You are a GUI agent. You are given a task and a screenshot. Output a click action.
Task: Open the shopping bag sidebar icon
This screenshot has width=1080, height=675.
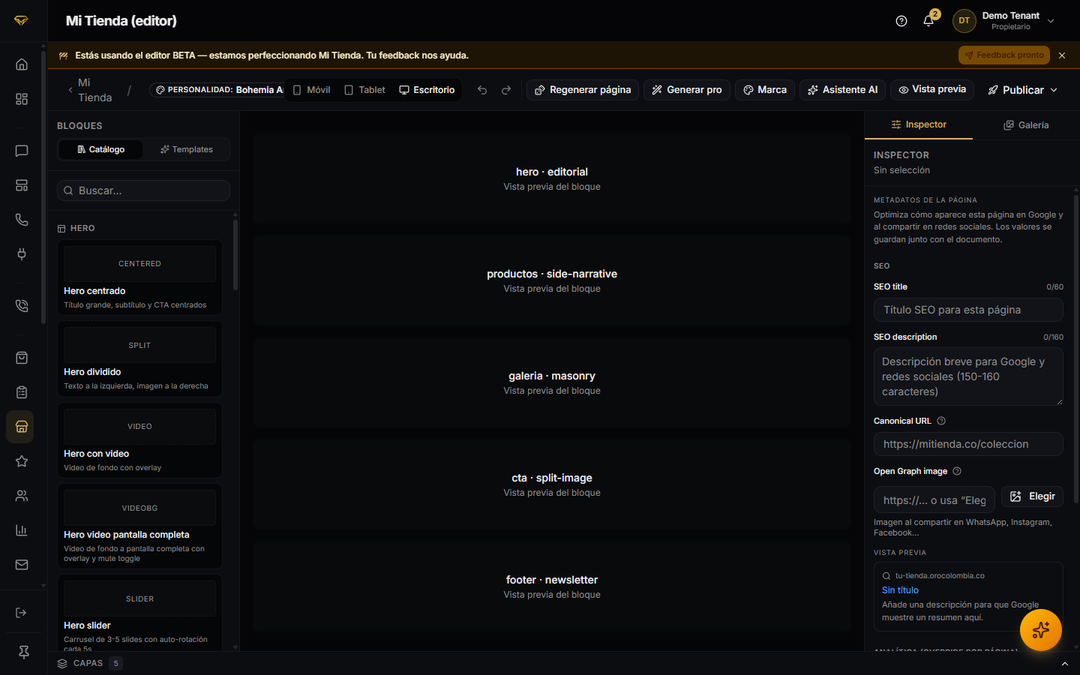pos(21,357)
